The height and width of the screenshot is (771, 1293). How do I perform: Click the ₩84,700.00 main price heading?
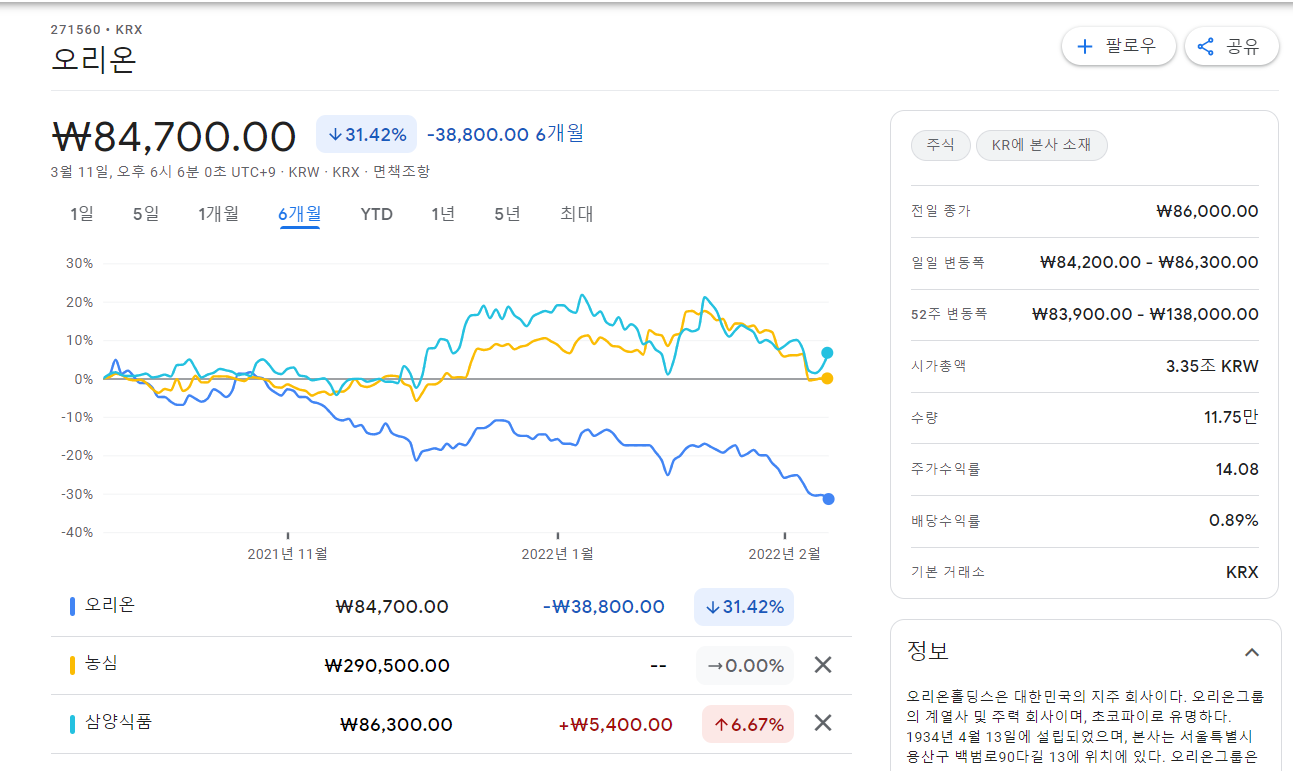click(174, 136)
